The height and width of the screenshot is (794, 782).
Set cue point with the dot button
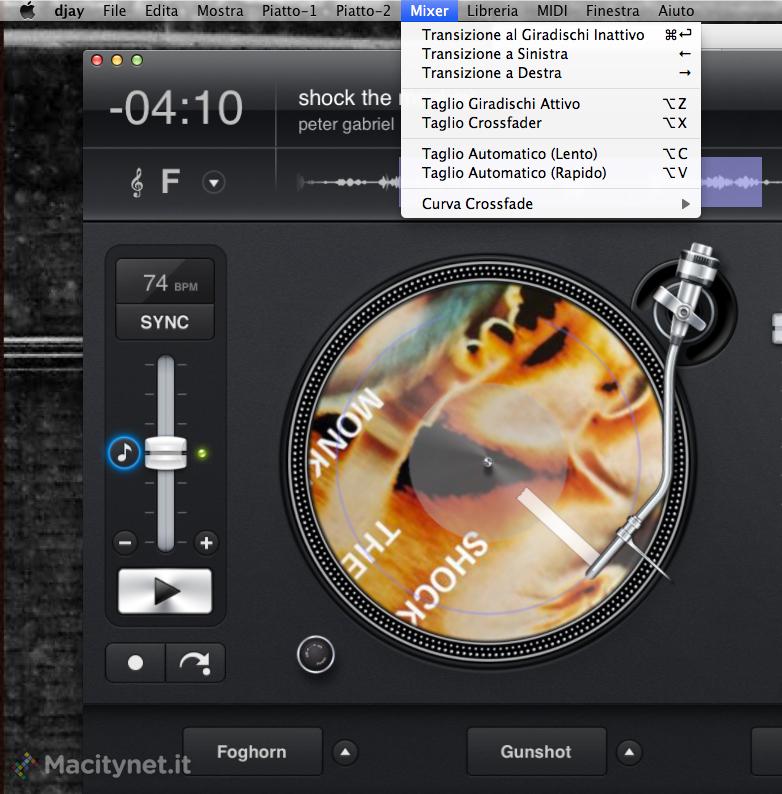pyautogui.click(x=136, y=663)
